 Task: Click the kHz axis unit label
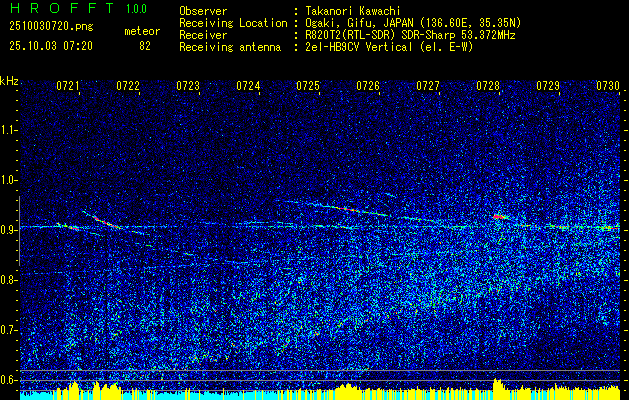click(9, 81)
